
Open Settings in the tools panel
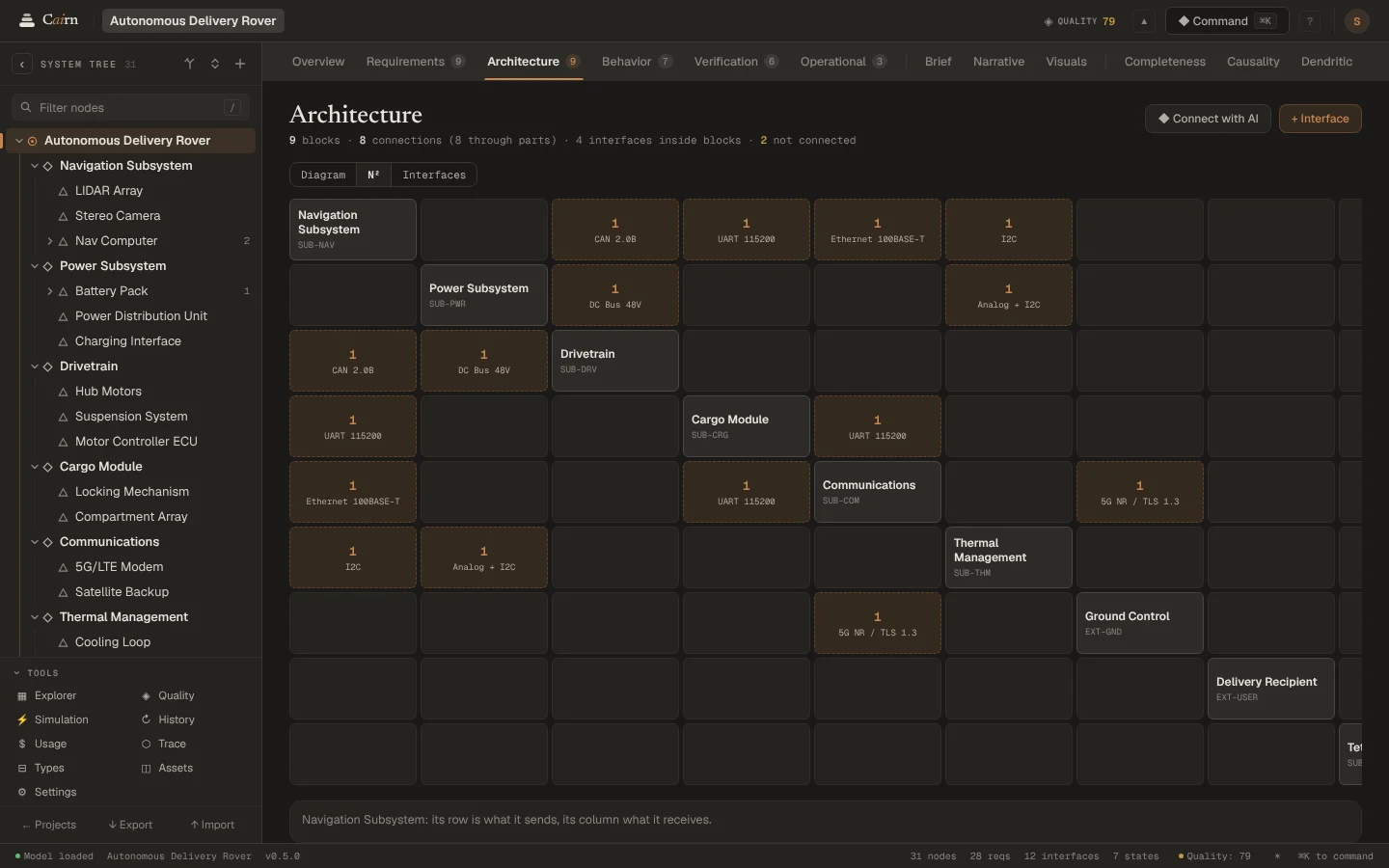[47, 792]
